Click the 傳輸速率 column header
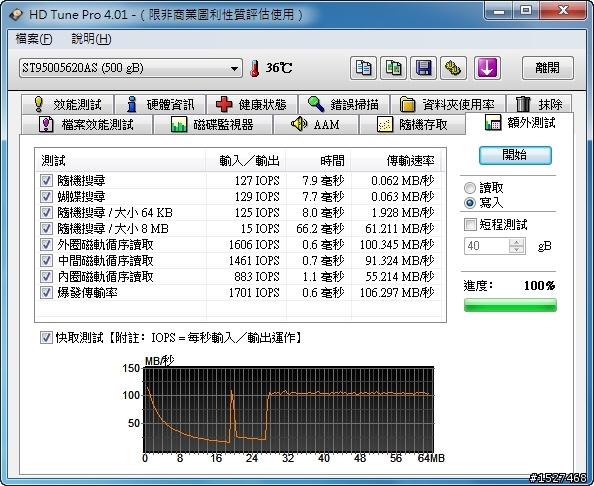 [x=396, y=161]
